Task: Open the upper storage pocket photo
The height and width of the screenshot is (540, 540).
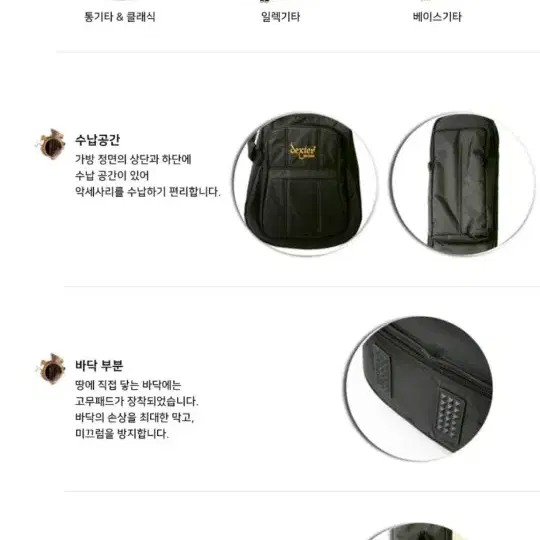Action: pyautogui.click(x=464, y=184)
